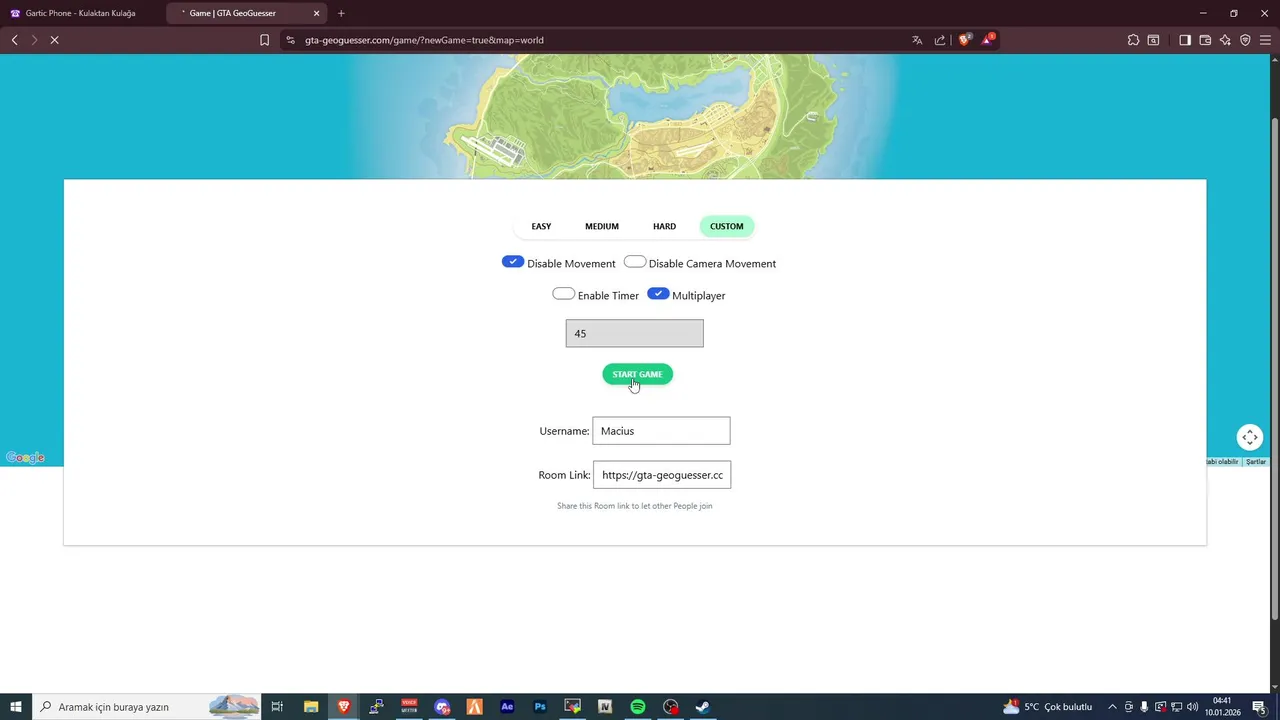Click the browser back arrow
The image size is (1280, 720).
[14, 40]
